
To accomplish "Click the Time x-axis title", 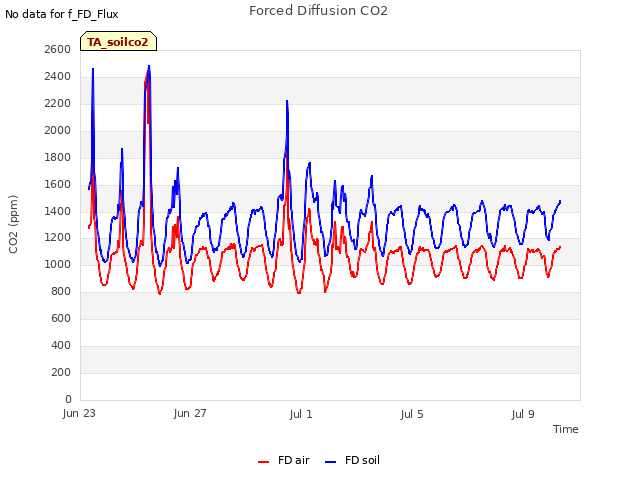I will pyautogui.click(x=566, y=429).
